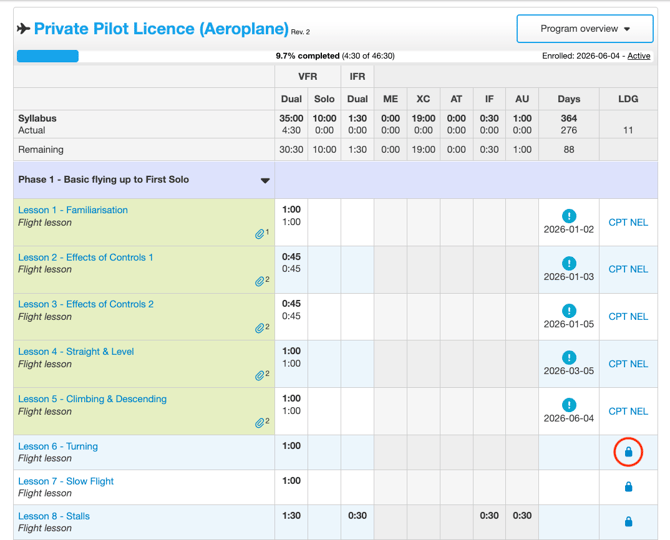Click the Active enrollment status link

(x=638, y=56)
